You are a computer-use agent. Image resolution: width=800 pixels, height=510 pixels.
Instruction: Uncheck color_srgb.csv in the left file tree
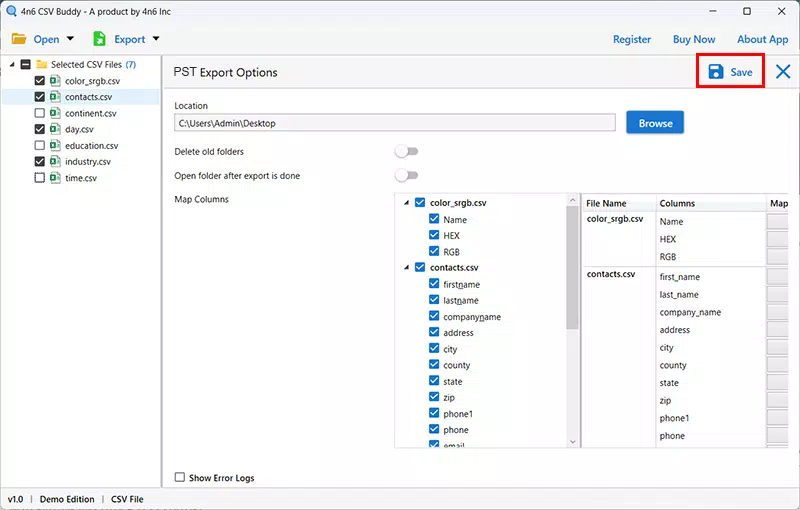pos(39,81)
